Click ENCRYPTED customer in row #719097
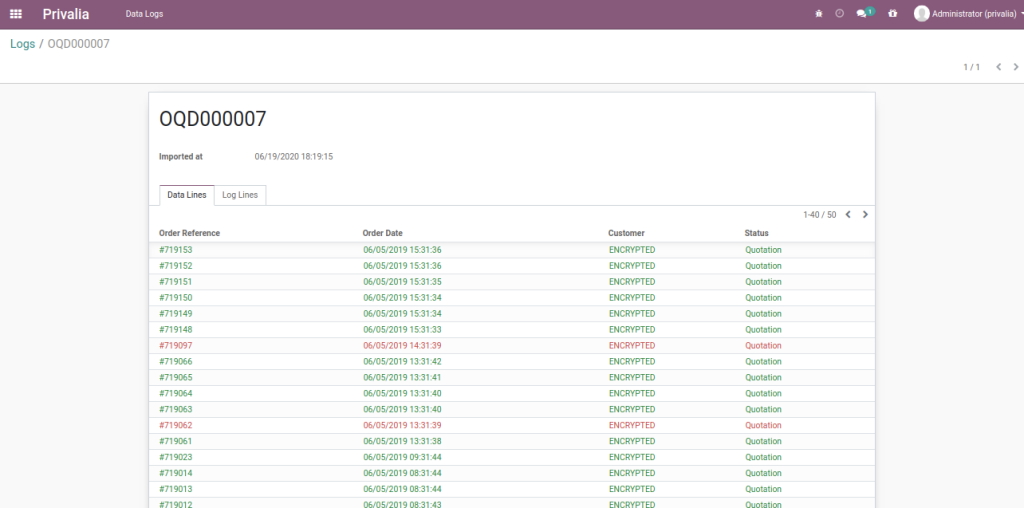1024x508 pixels. click(x=632, y=345)
